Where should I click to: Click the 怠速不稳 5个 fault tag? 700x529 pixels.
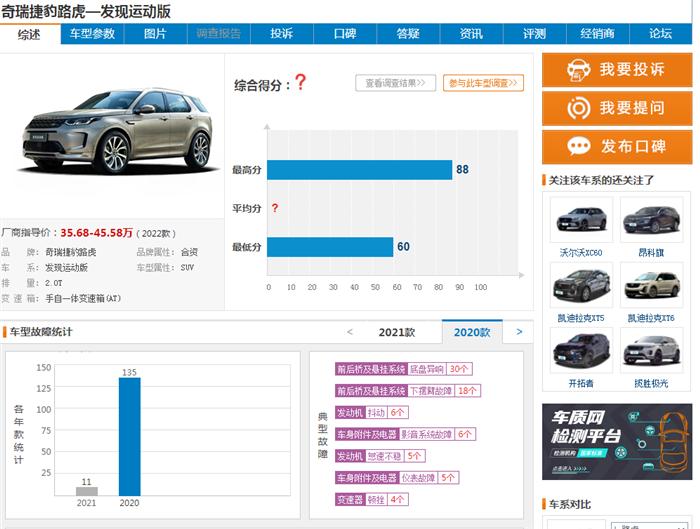click(380, 456)
